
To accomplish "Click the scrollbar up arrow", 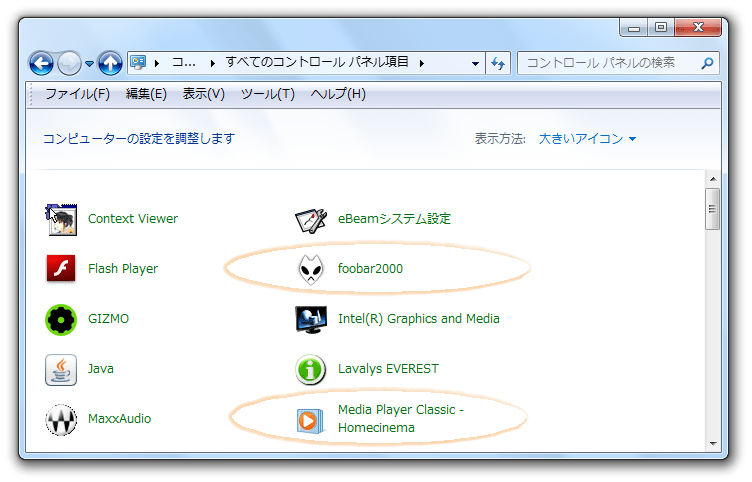I will pos(713,179).
